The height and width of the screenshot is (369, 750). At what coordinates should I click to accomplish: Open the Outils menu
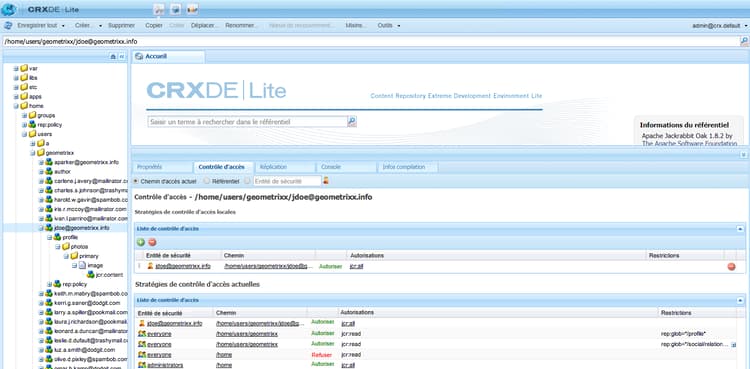(x=389, y=25)
